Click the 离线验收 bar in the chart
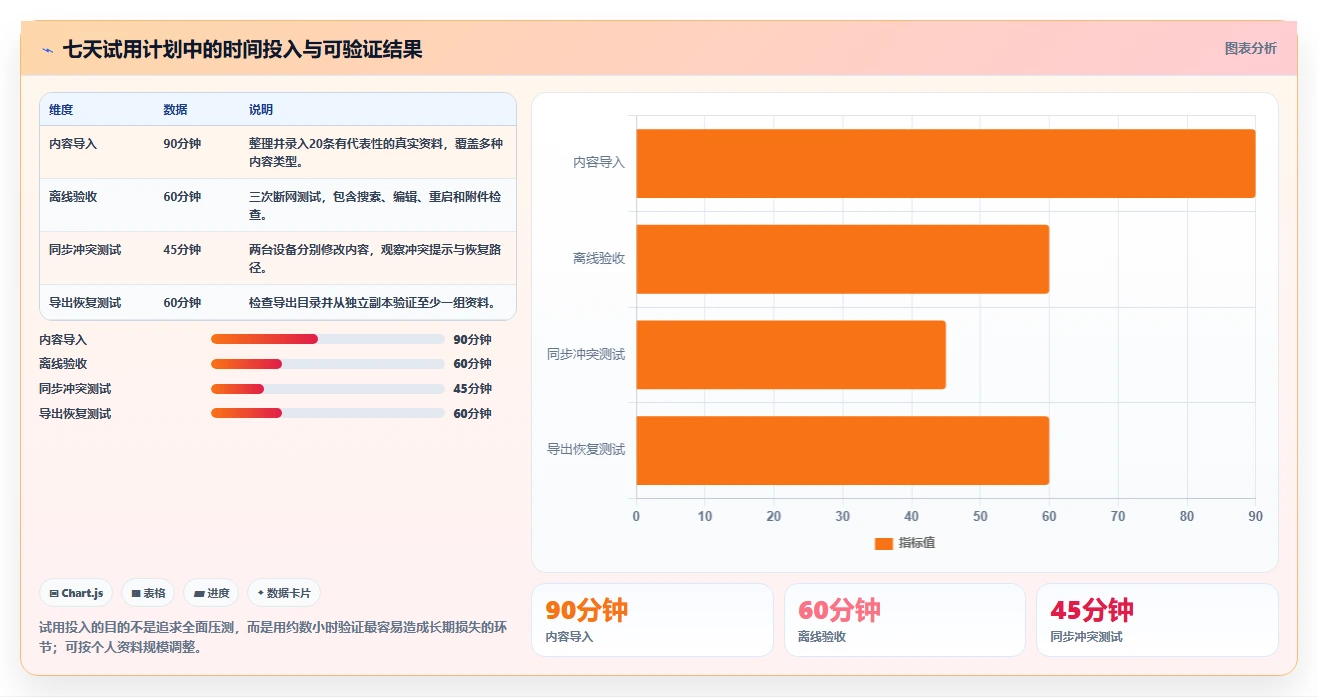 tap(842, 259)
